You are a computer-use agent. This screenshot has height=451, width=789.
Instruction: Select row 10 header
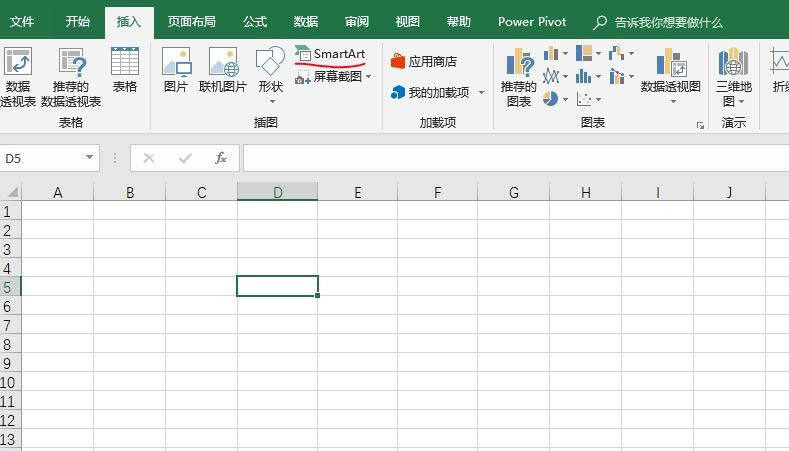tap(10, 382)
